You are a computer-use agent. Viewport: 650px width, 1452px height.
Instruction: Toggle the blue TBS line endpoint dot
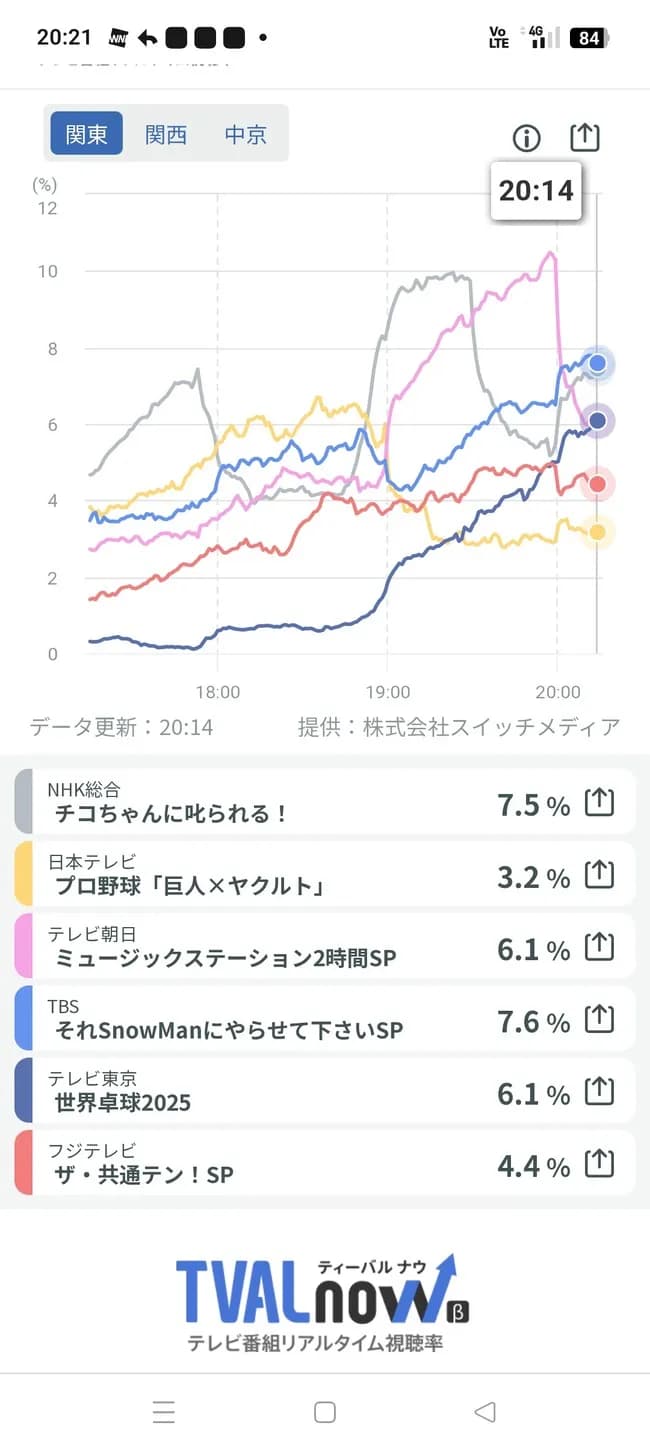point(597,364)
